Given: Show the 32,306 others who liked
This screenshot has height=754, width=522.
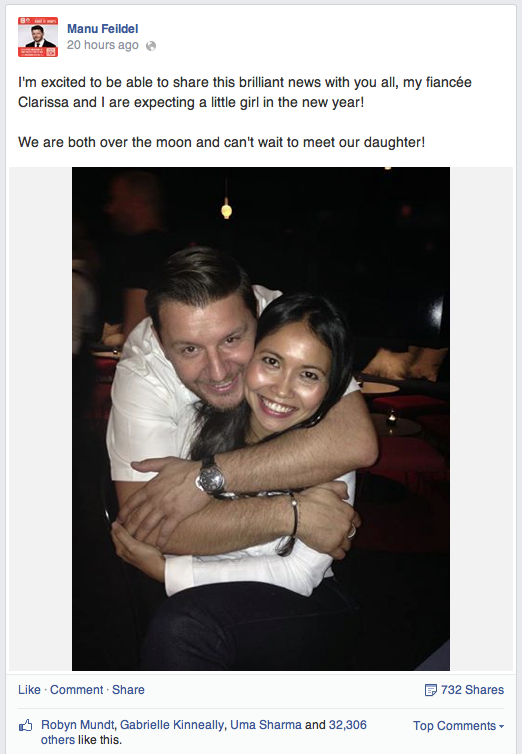Looking at the screenshot, I should [x=348, y=725].
